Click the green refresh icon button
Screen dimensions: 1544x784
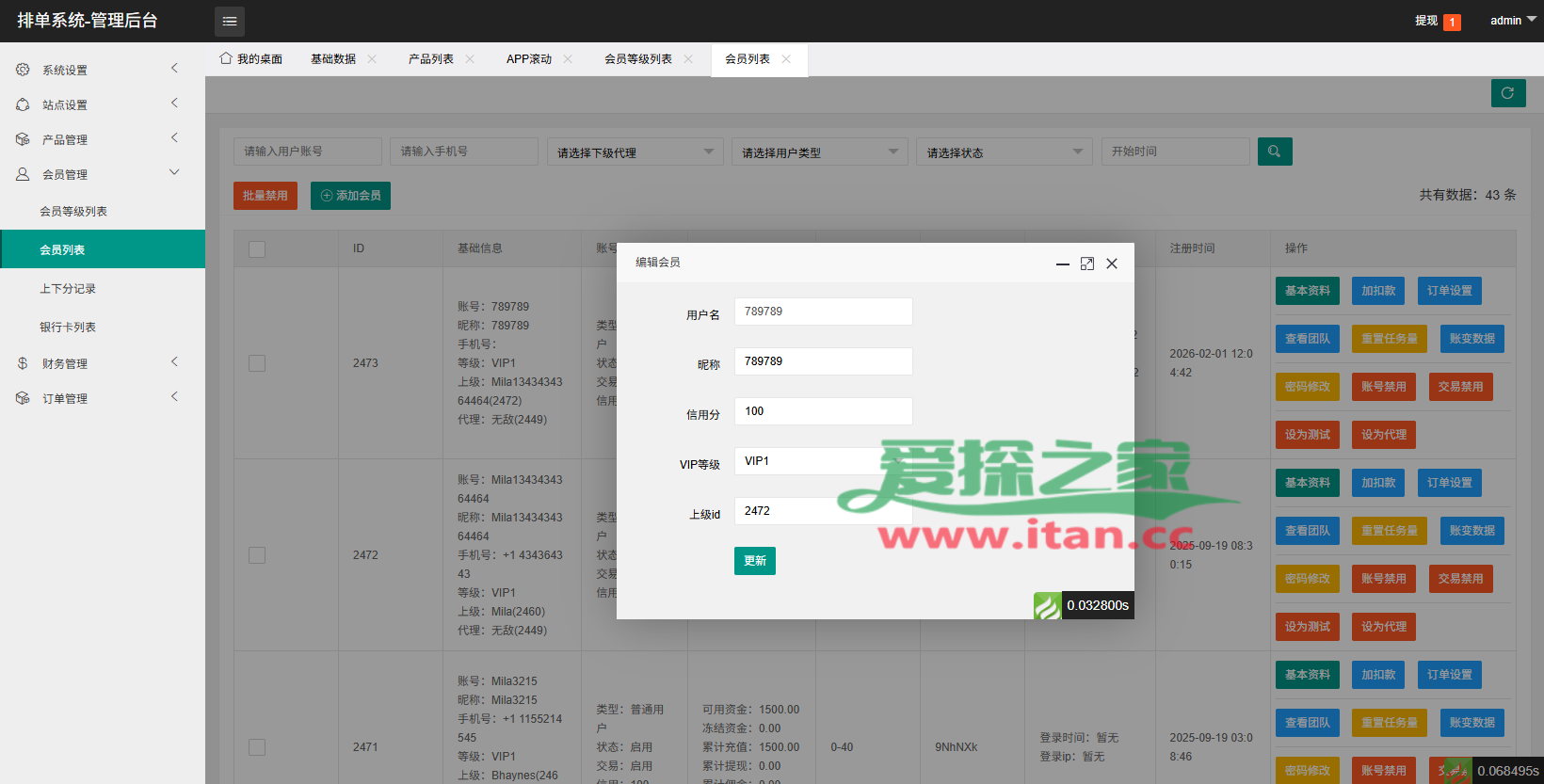[1507, 93]
